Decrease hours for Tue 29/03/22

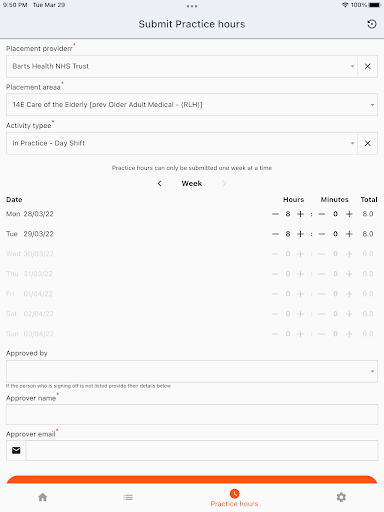tap(275, 234)
